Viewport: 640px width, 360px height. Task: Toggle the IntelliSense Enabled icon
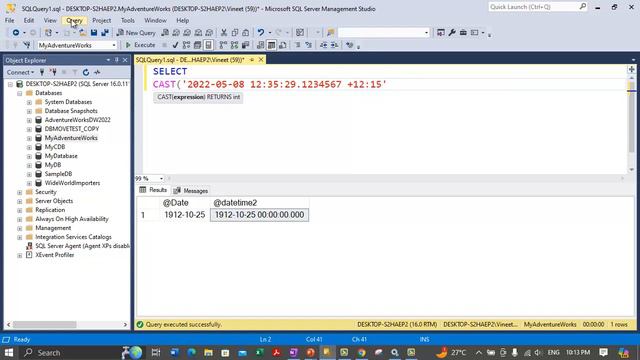point(209,45)
